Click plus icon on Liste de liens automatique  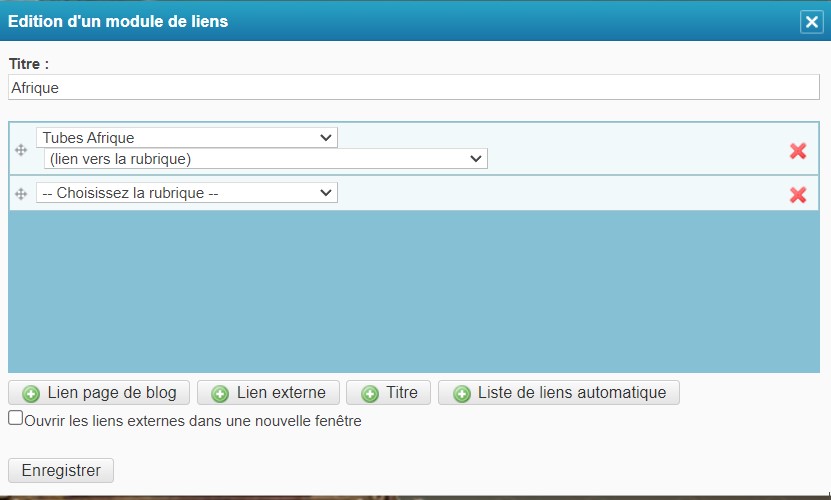[461, 394]
